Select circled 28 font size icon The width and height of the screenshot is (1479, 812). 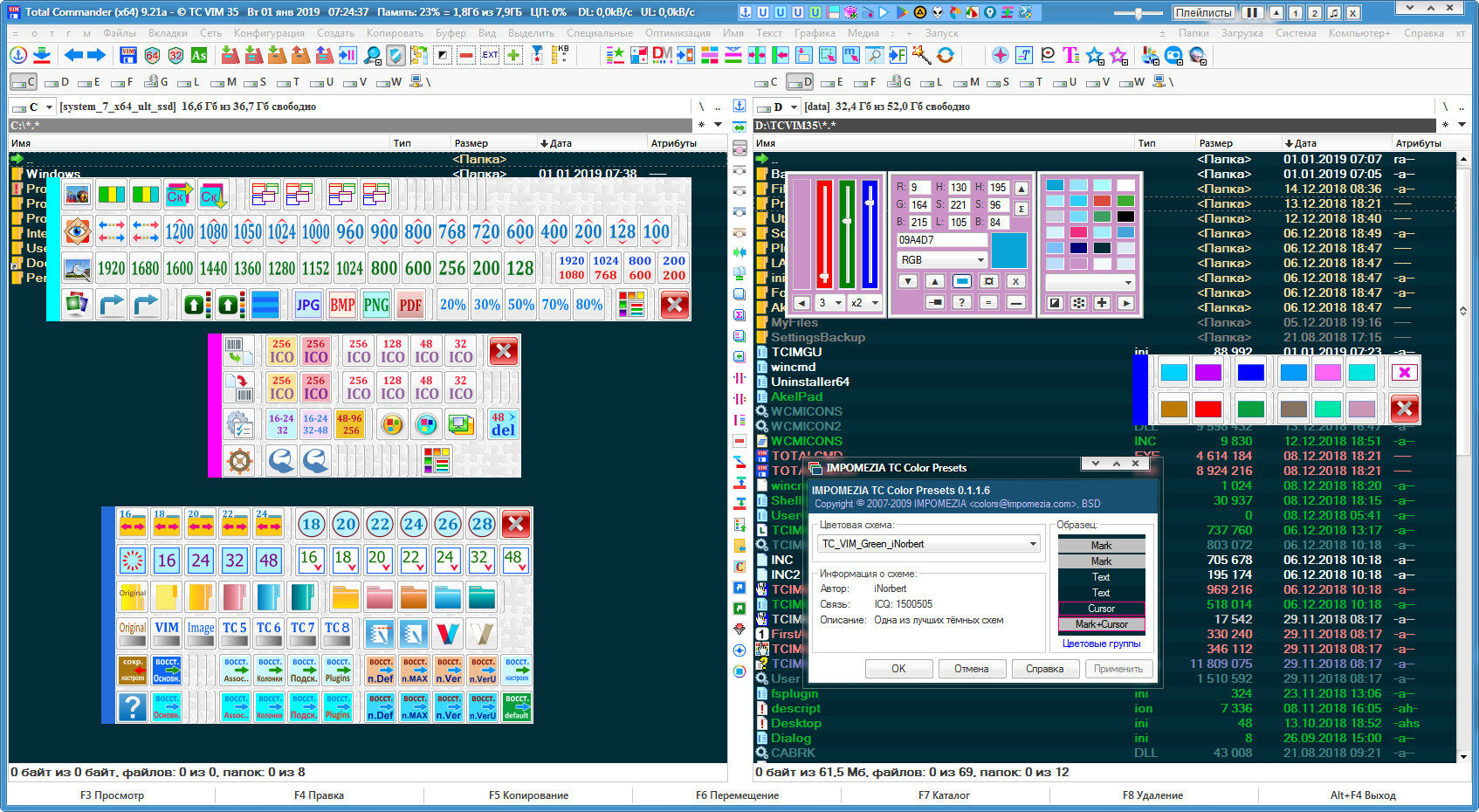481,524
